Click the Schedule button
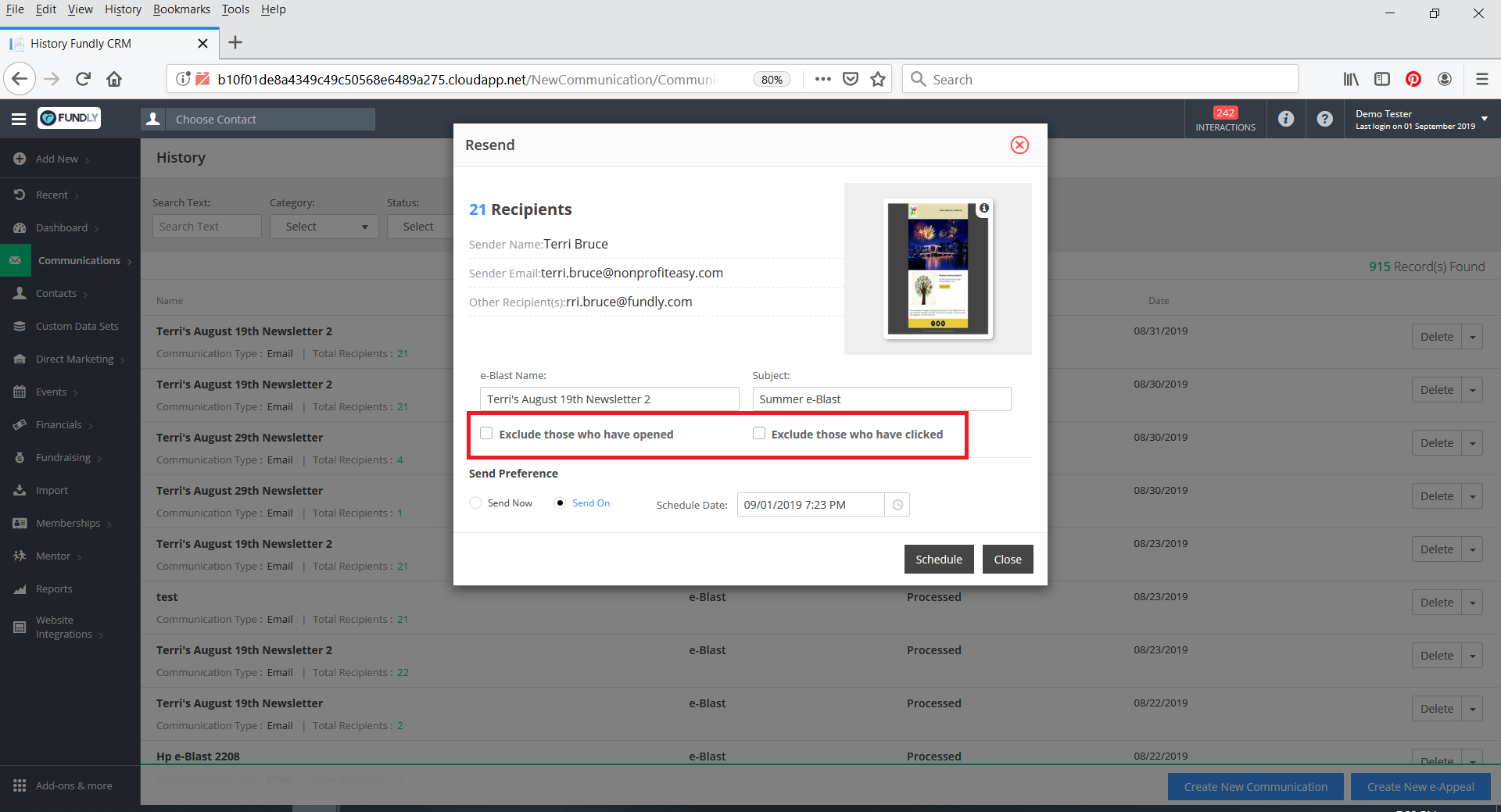This screenshot has width=1501, height=812. tap(939, 560)
